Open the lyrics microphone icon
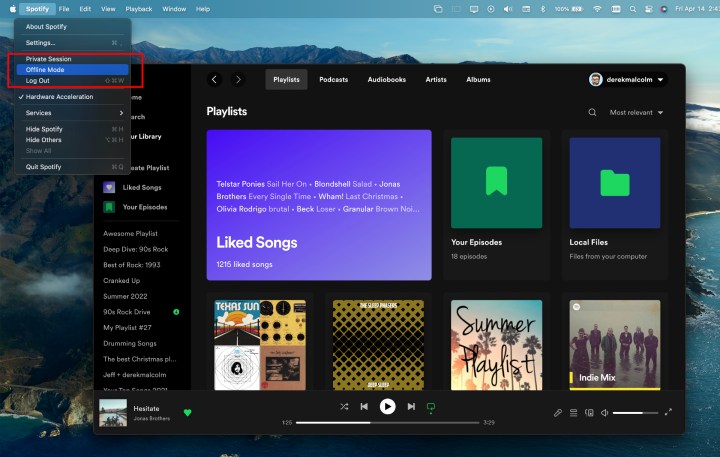 pos(558,412)
